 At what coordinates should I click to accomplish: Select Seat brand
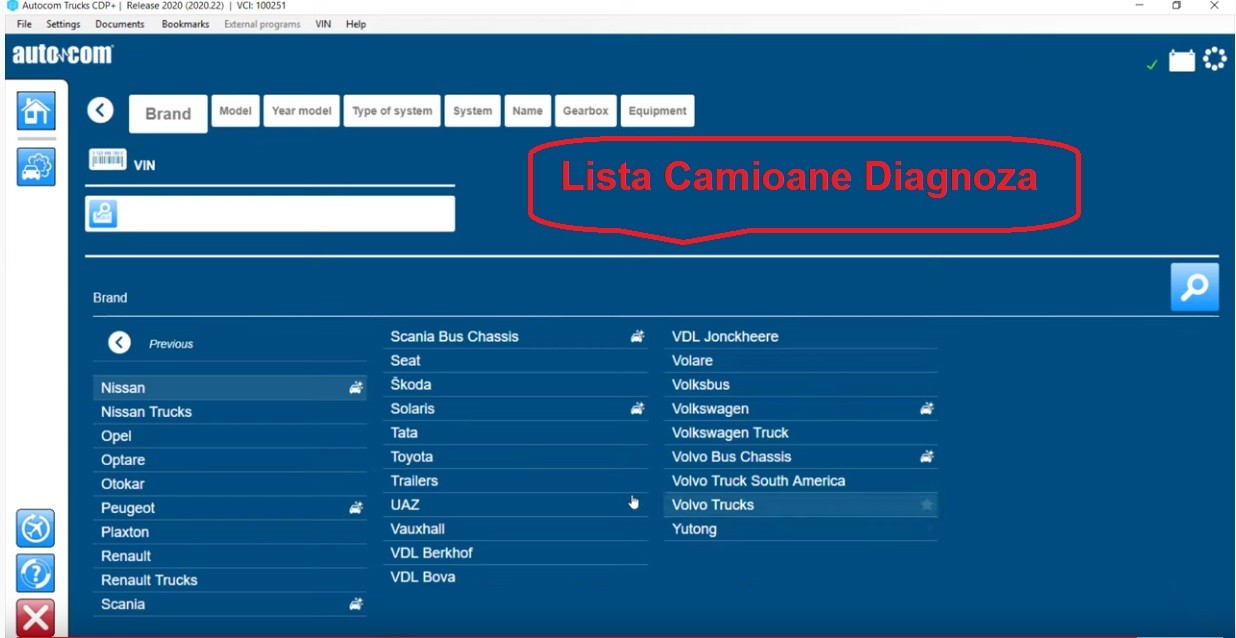516,361
